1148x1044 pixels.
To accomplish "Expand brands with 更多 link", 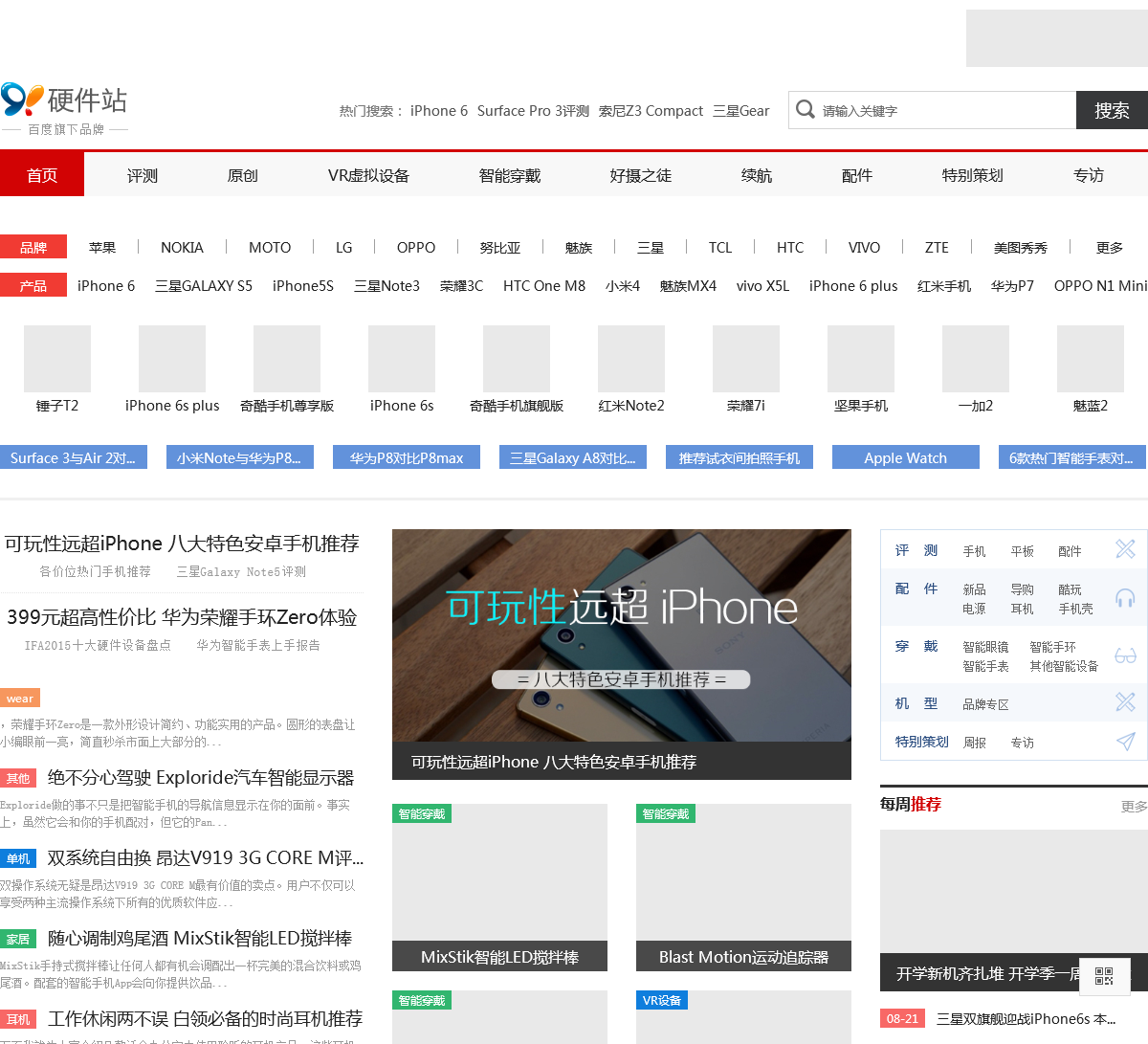I will [1110, 247].
